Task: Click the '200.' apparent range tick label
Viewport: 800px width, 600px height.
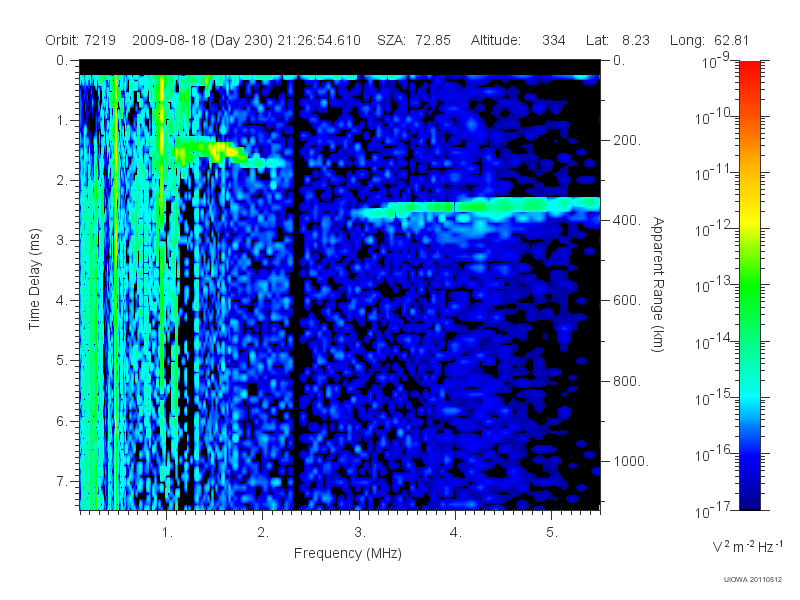Action: pos(627,140)
